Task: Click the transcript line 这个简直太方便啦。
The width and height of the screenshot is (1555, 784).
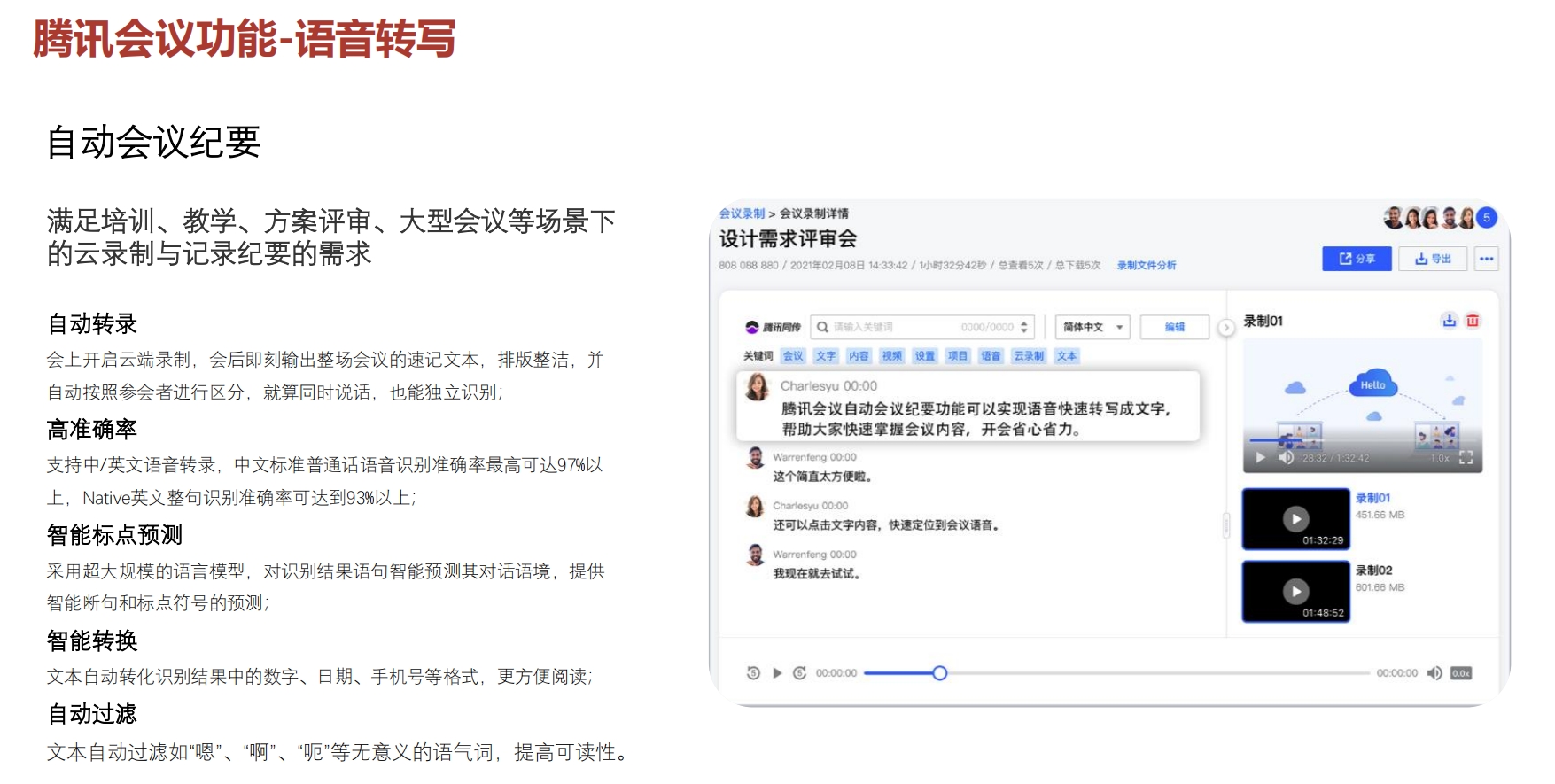Action: 823,477
